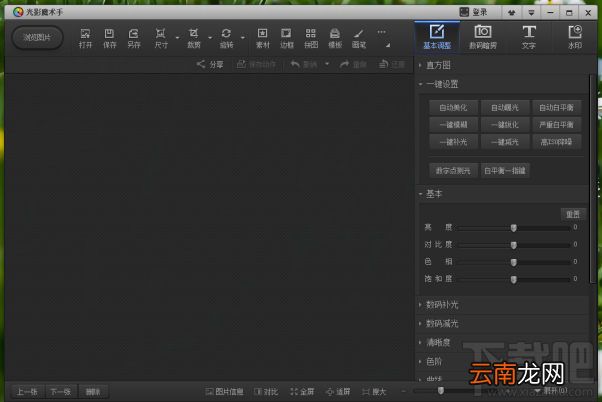Open the 素材 materials icon
The width and height of the screenshot is (602, 402).
tap(263, 38)
